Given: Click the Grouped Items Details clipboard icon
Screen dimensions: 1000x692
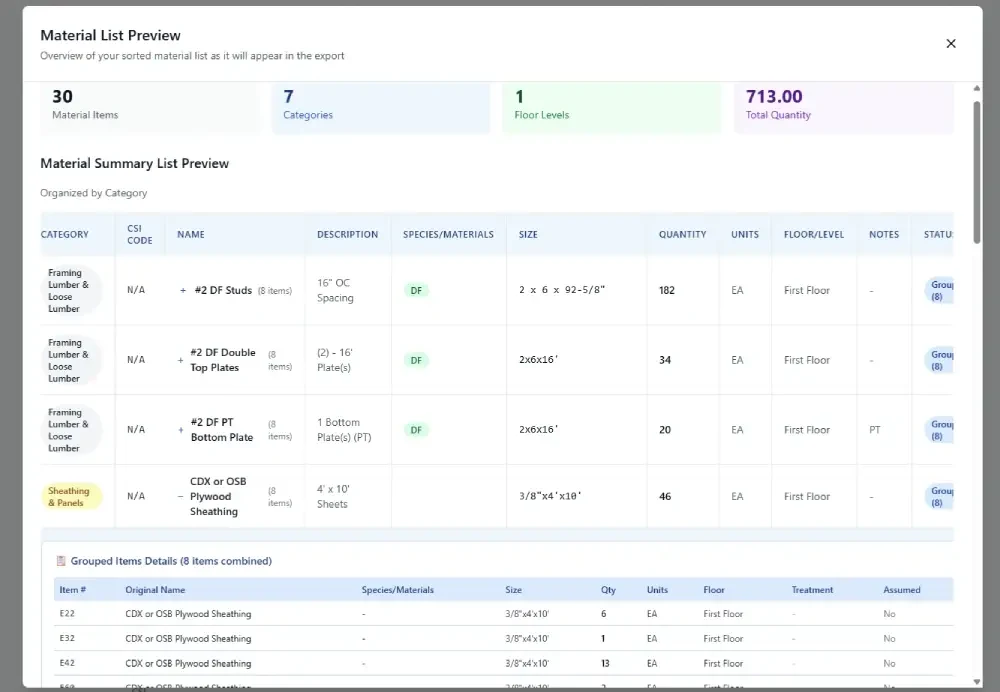Looking at the screenshot, I should (61, 561).
